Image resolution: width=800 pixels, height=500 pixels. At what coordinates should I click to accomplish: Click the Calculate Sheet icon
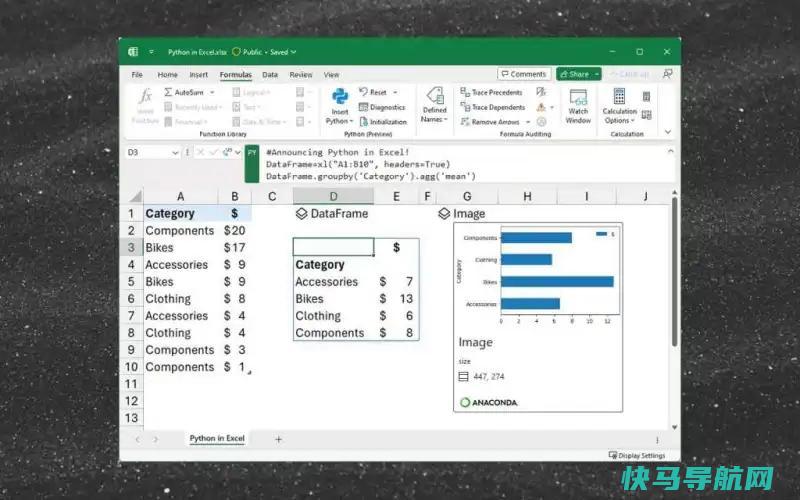646,115
